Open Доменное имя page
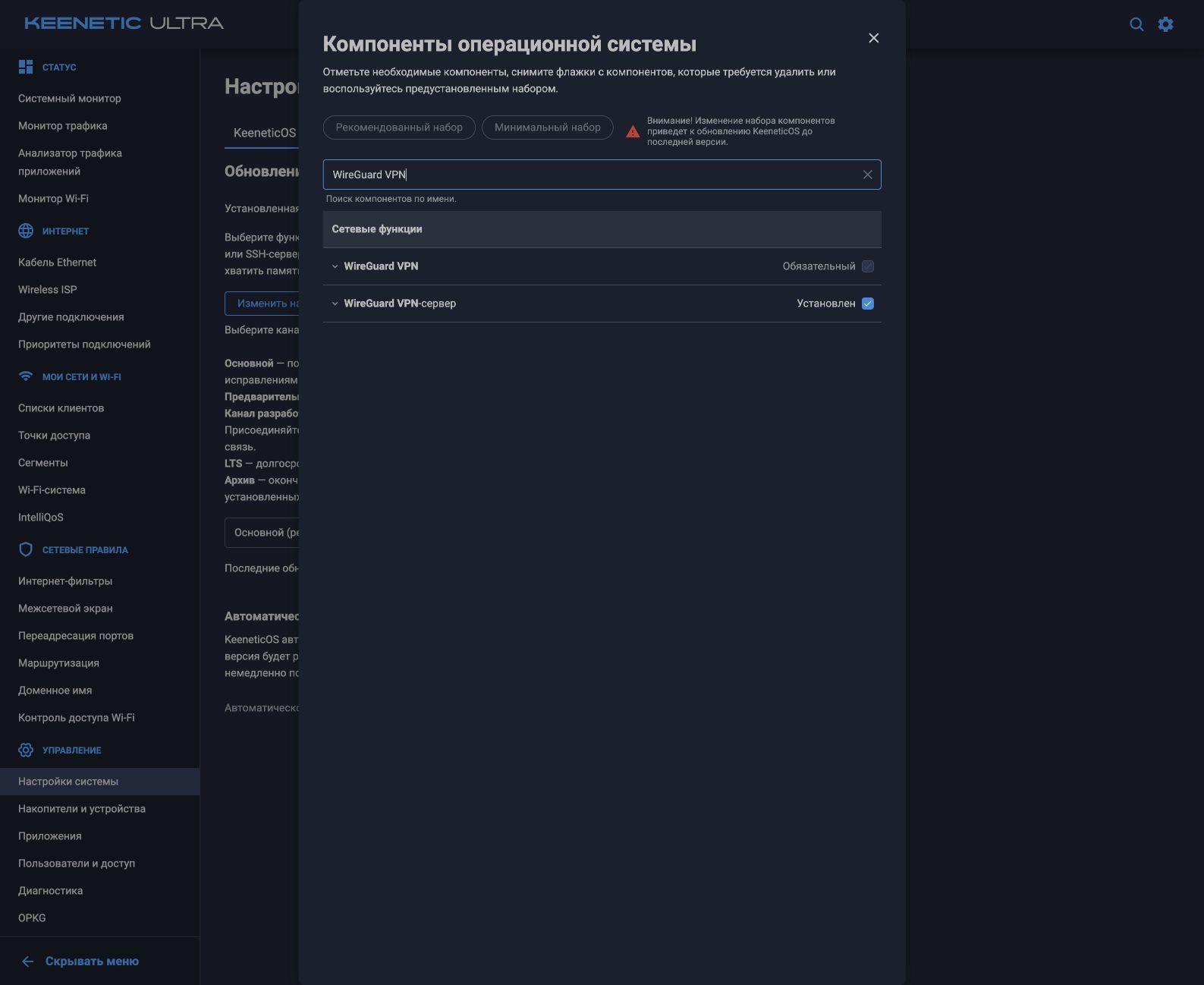 click(55, 691)
